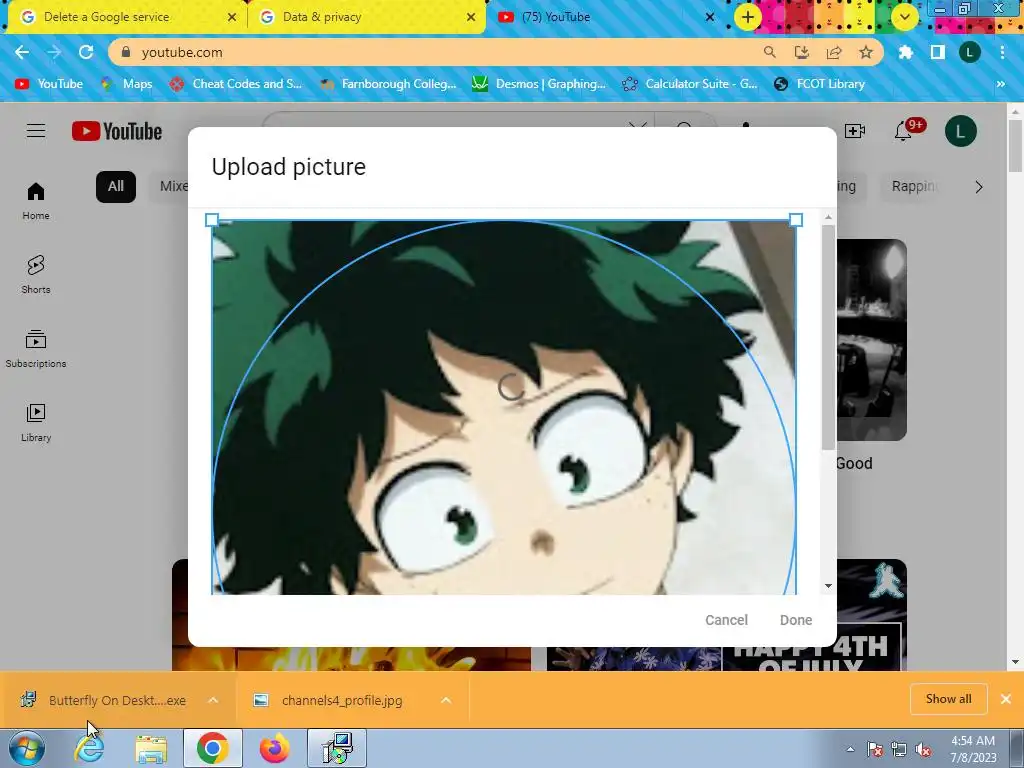Click the zoom magnifier icon in address bar

pyautogui.click(x=770, y=52)
